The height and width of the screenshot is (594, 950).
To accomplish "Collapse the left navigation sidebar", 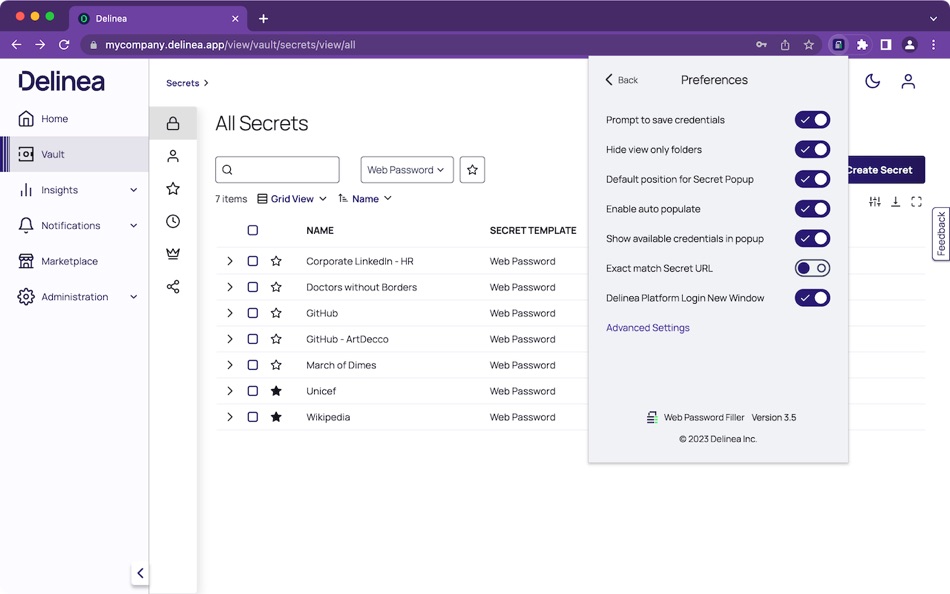I will pyautogui.click(x=140, y=573).
